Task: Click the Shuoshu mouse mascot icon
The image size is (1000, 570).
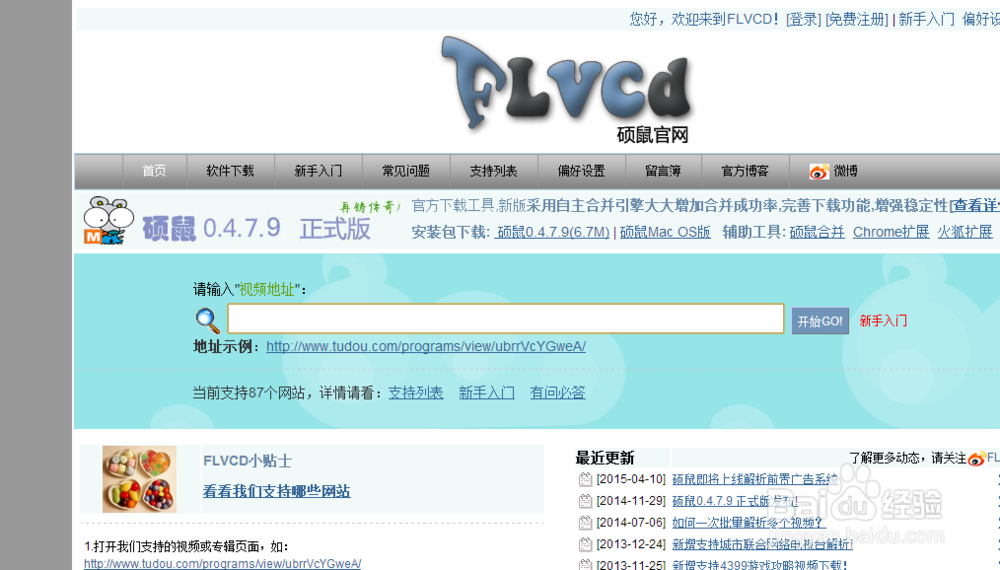Action: point(107,221)
